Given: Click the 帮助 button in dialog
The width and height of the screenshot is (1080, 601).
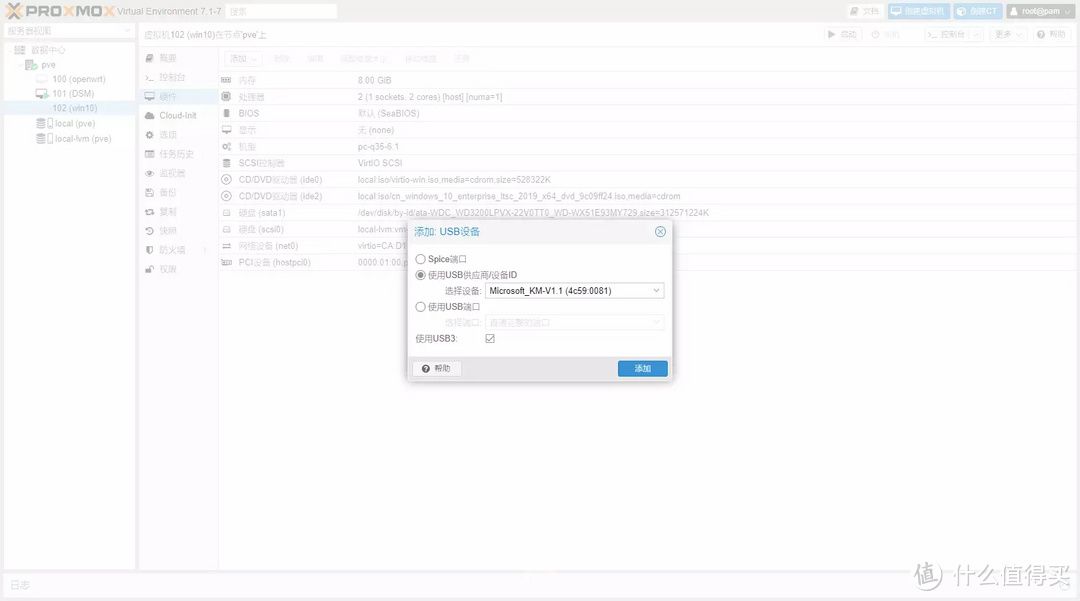Looking at the screenshot, I should pos(437,369).
